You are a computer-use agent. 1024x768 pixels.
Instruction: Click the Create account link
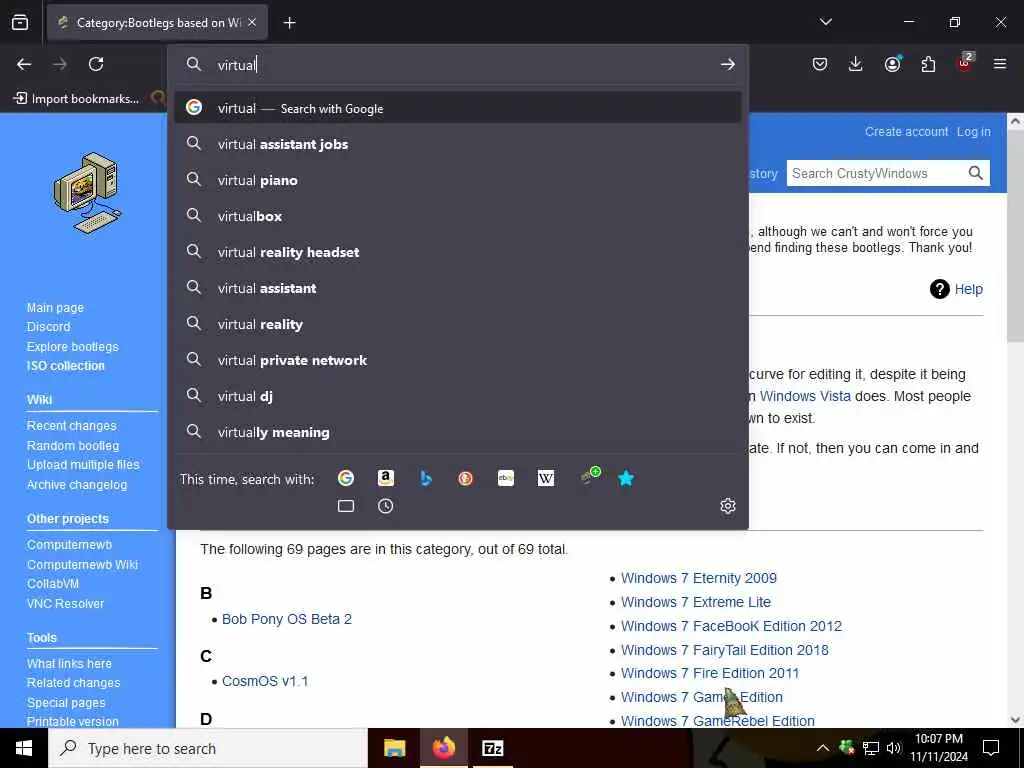(906, 131)
